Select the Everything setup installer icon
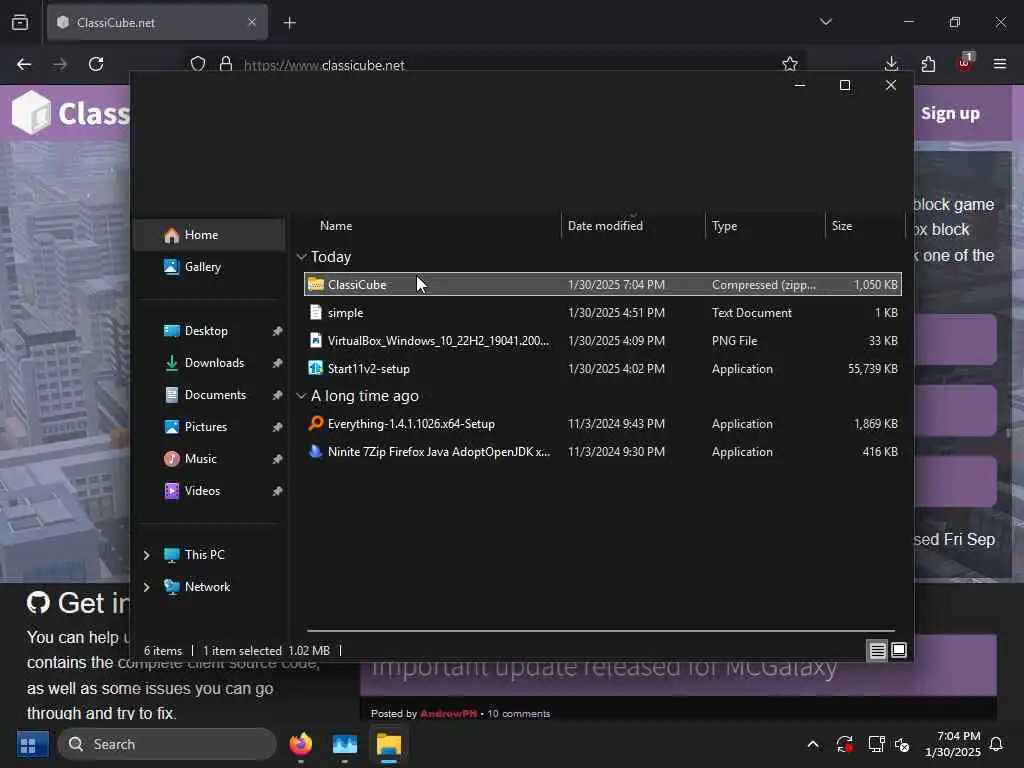The image size is (1024, 768). (315, 423)
